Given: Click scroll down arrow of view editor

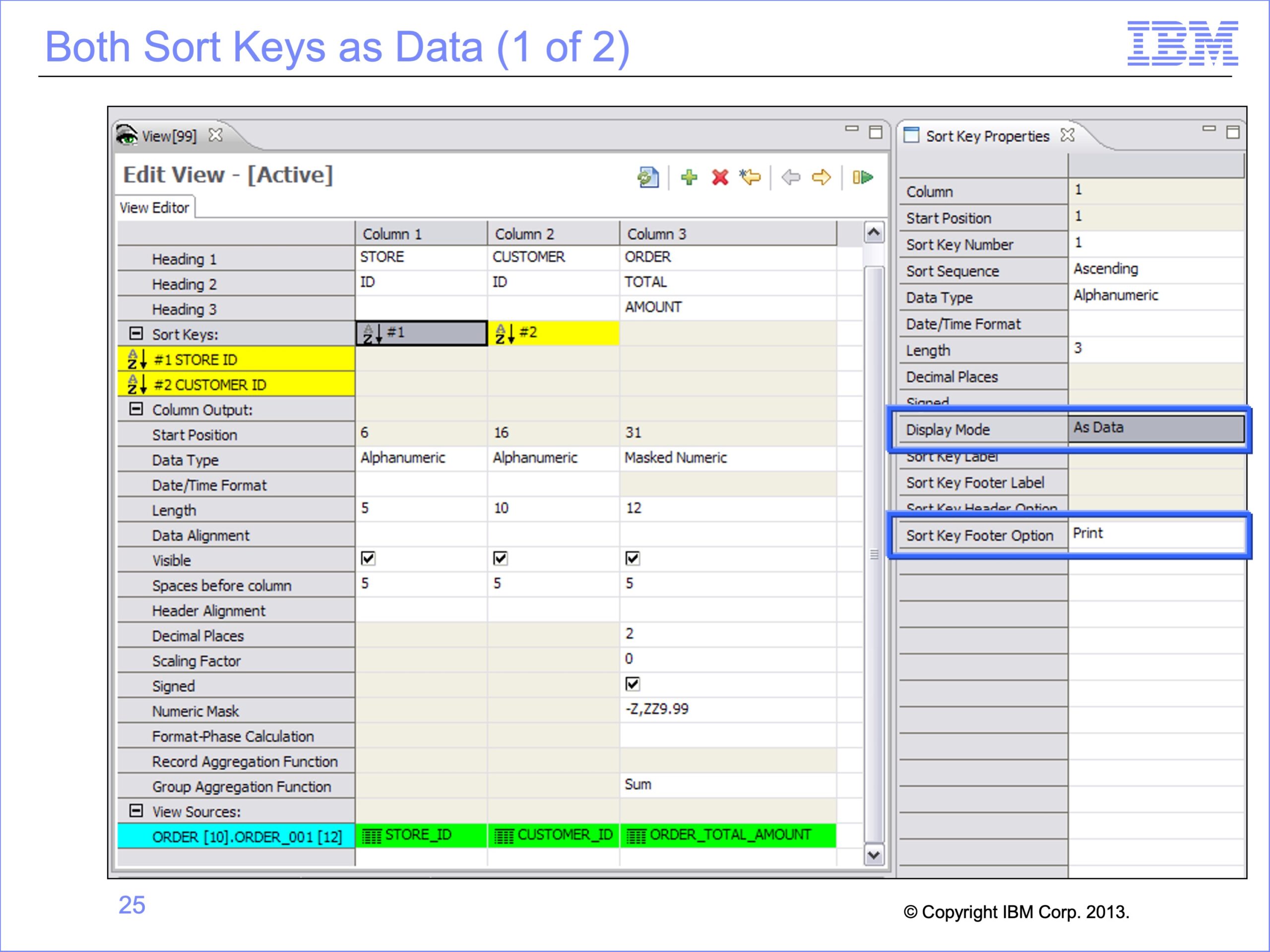Looking at the screenshot, I should tap(874, 855).
